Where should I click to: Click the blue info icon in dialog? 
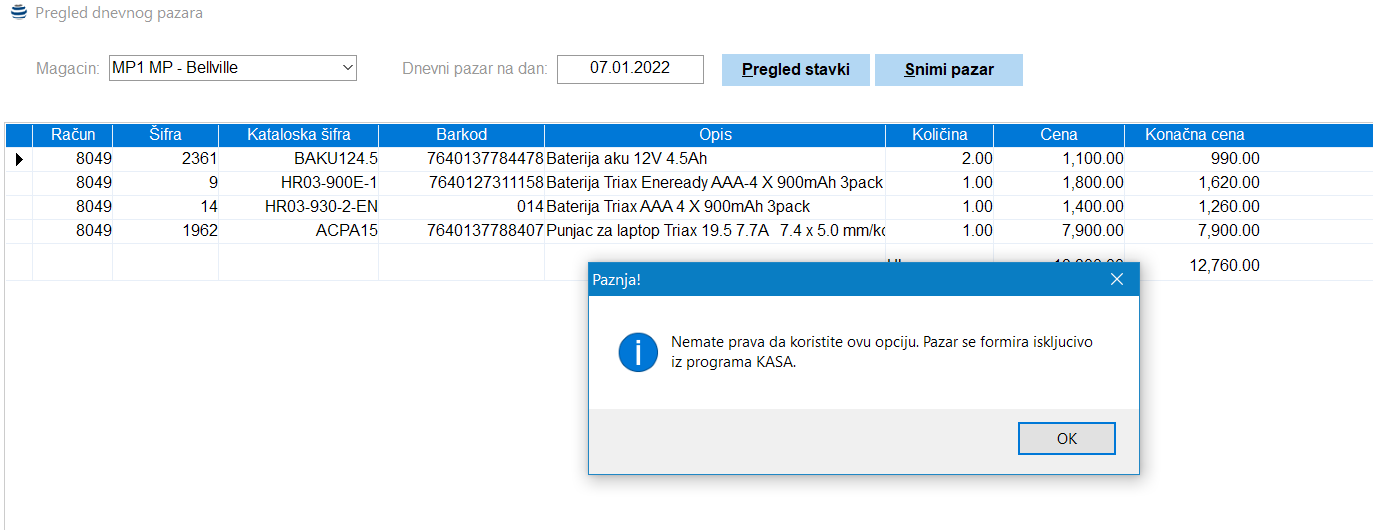point(638,353)
